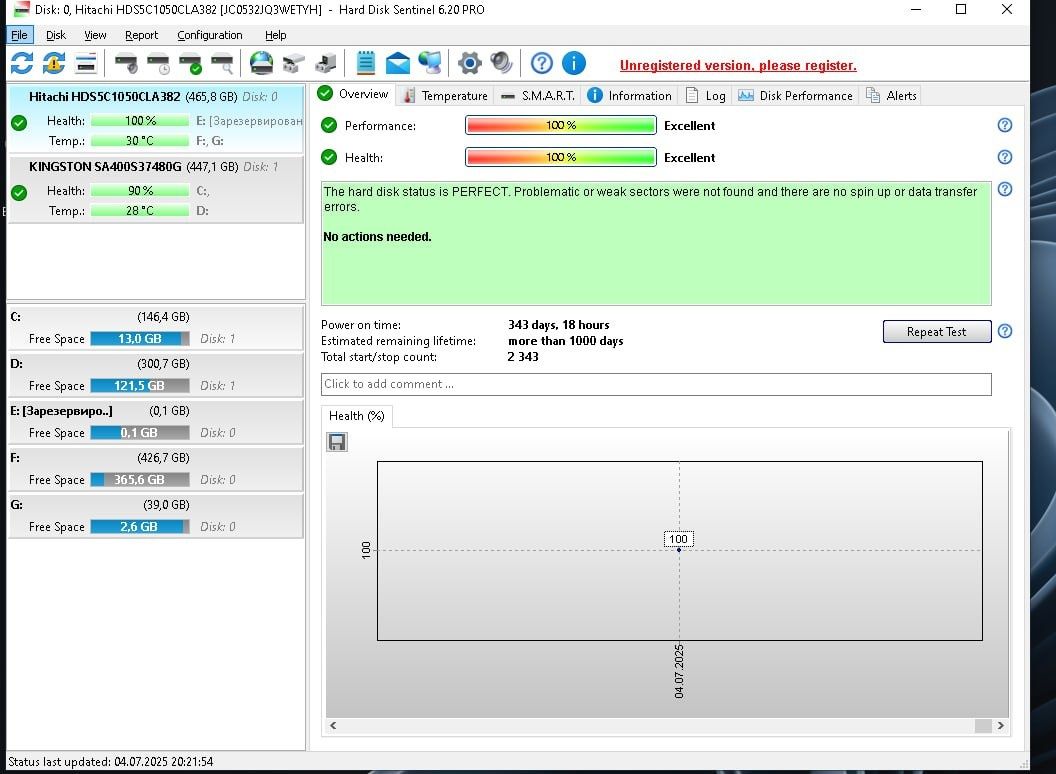Click the disk icon with clock overlay
Image resolution: width=1056 pixels, height=774 pixels.
coord(158,64)
